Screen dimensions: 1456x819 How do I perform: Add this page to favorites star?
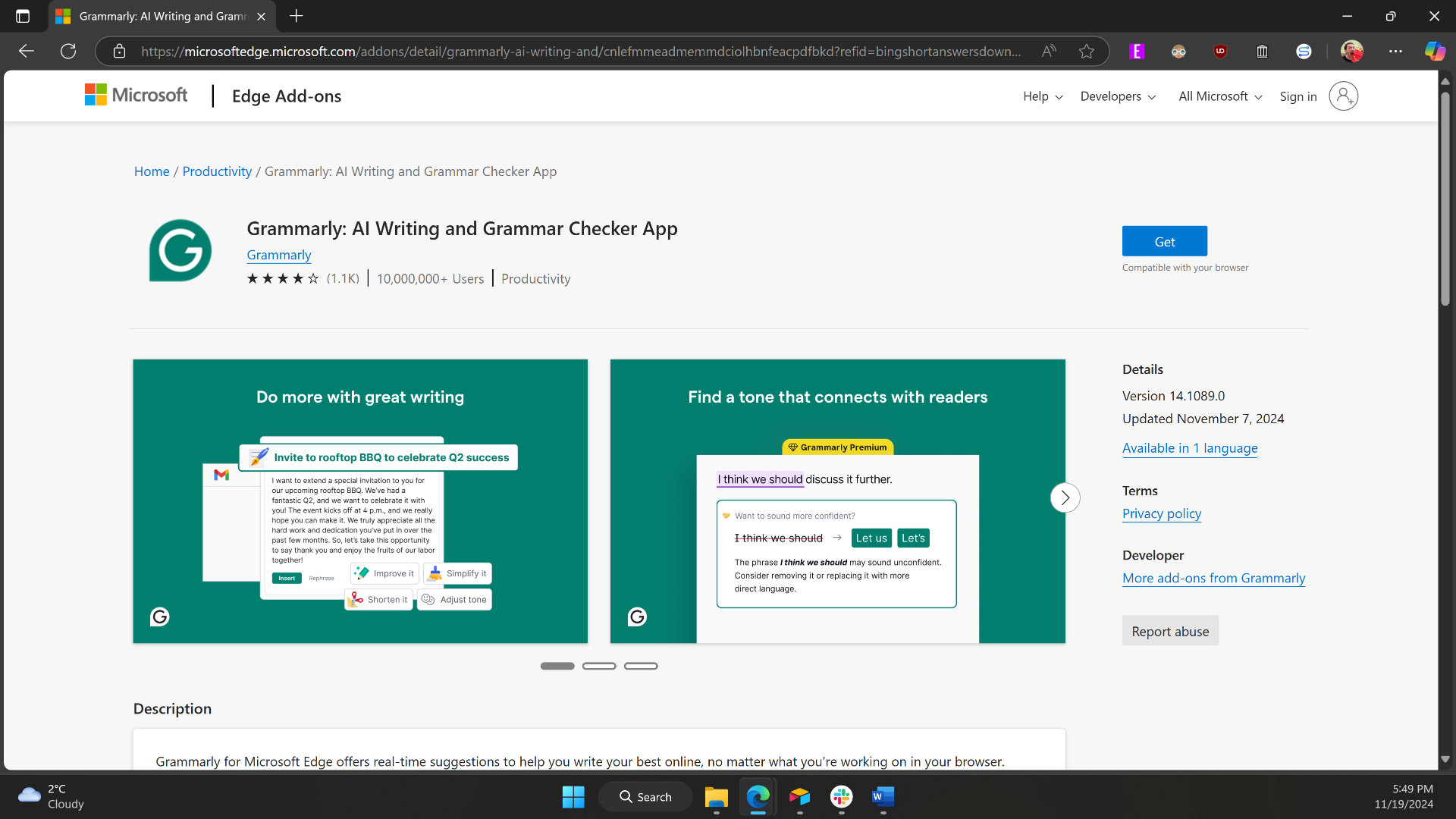click(x=1087, y=52)
